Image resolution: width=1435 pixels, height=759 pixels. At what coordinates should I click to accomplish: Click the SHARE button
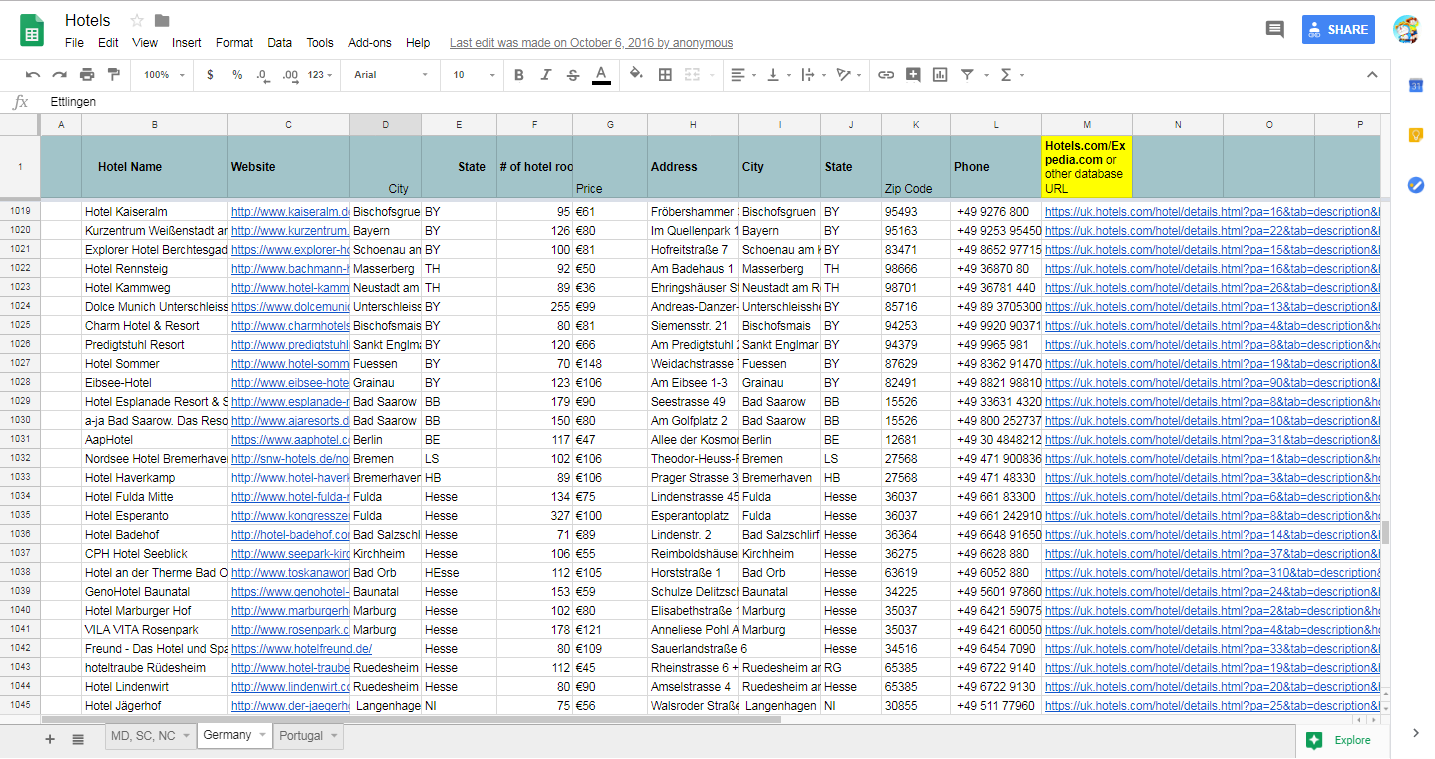point(1338,30)
